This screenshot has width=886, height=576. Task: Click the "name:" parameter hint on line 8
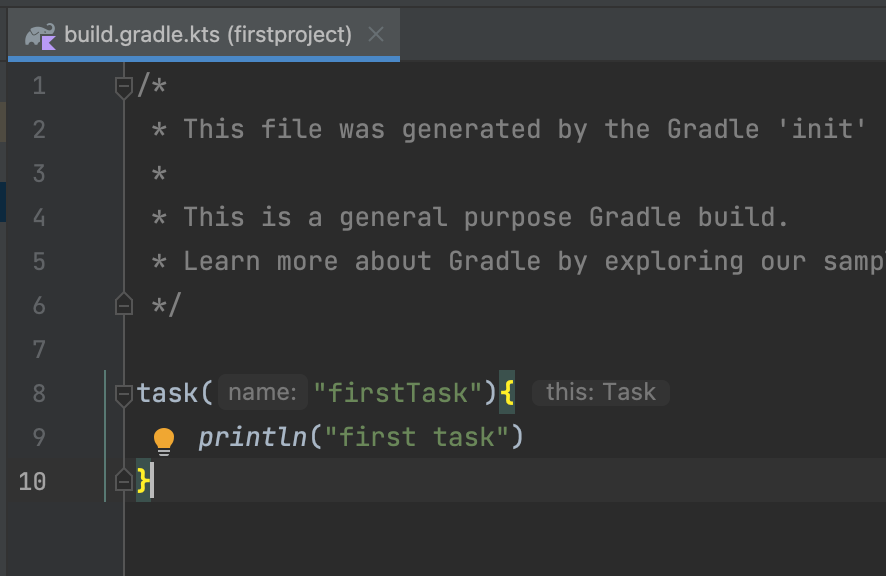tap(263, 392)
